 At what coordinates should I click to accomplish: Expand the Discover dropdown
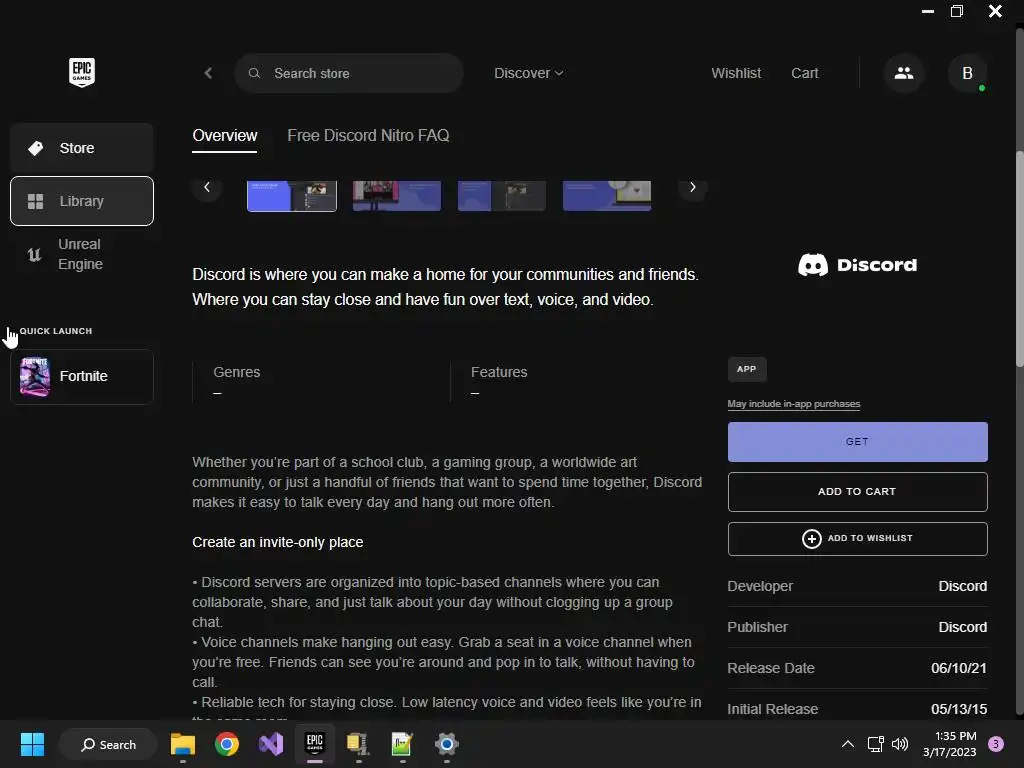coord(528,73)
